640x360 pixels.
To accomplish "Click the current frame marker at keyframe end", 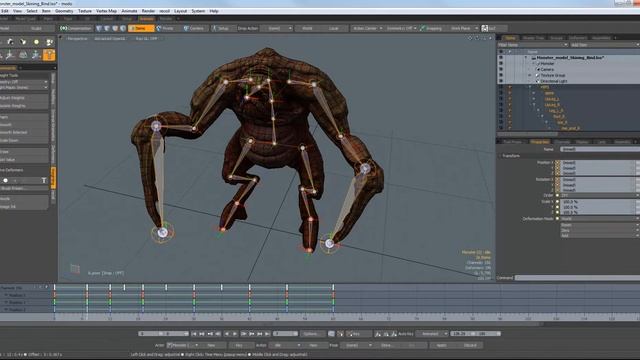I will 333,287.
